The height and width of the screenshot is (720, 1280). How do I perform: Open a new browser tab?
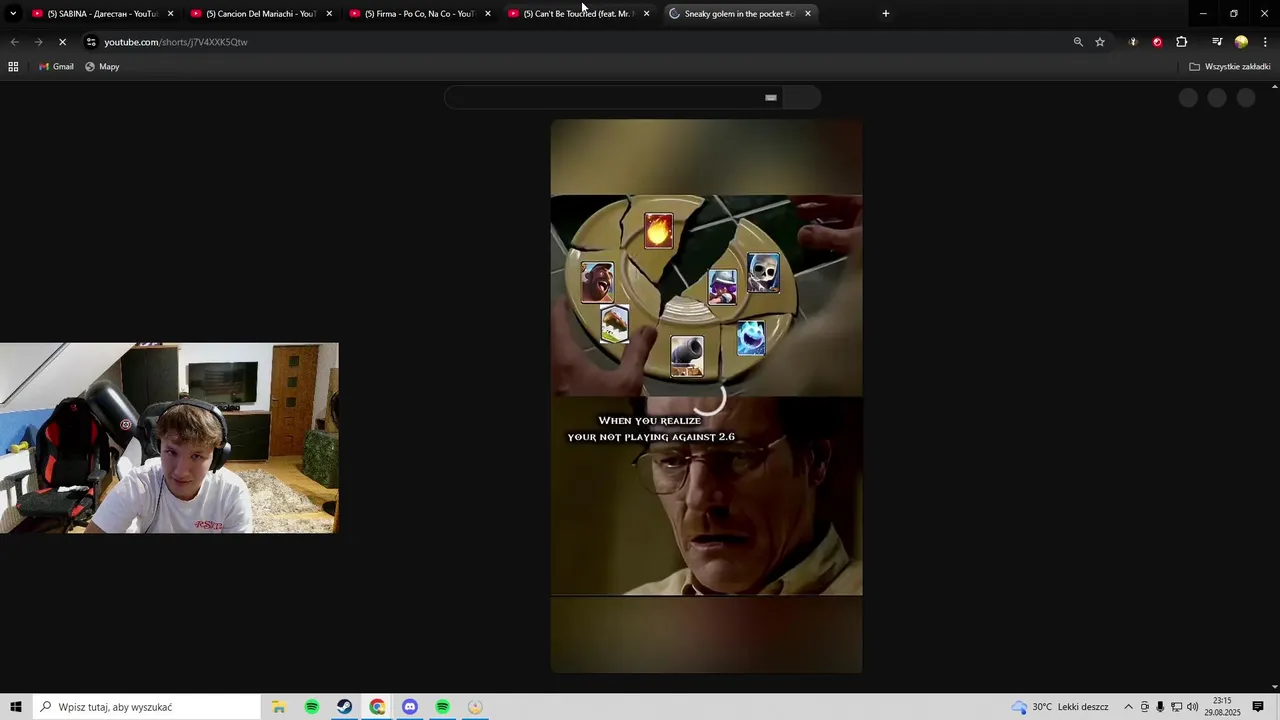[x=885, y=14]
